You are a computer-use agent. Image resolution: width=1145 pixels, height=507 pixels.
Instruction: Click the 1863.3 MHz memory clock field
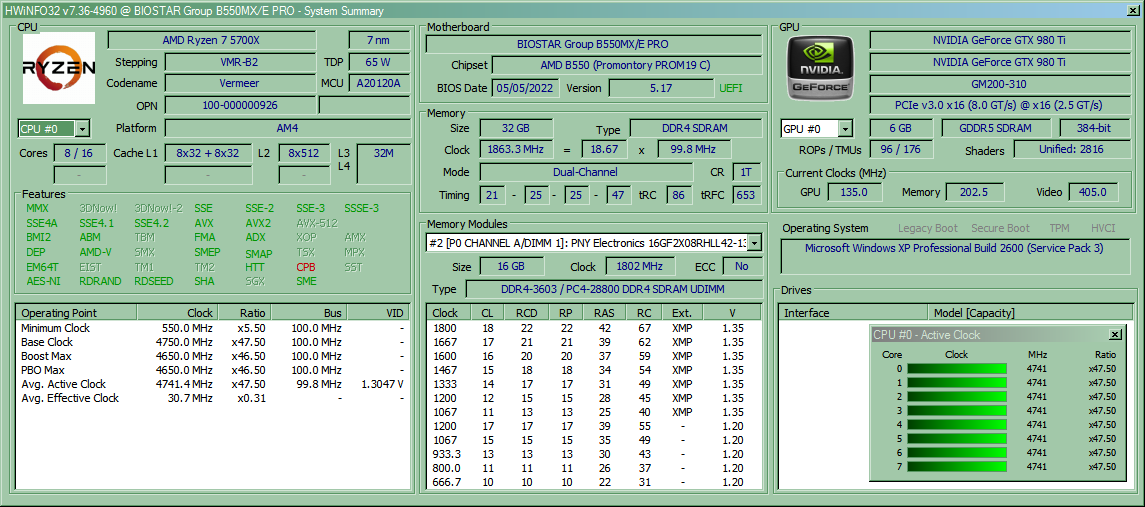[x=516, y=150]
